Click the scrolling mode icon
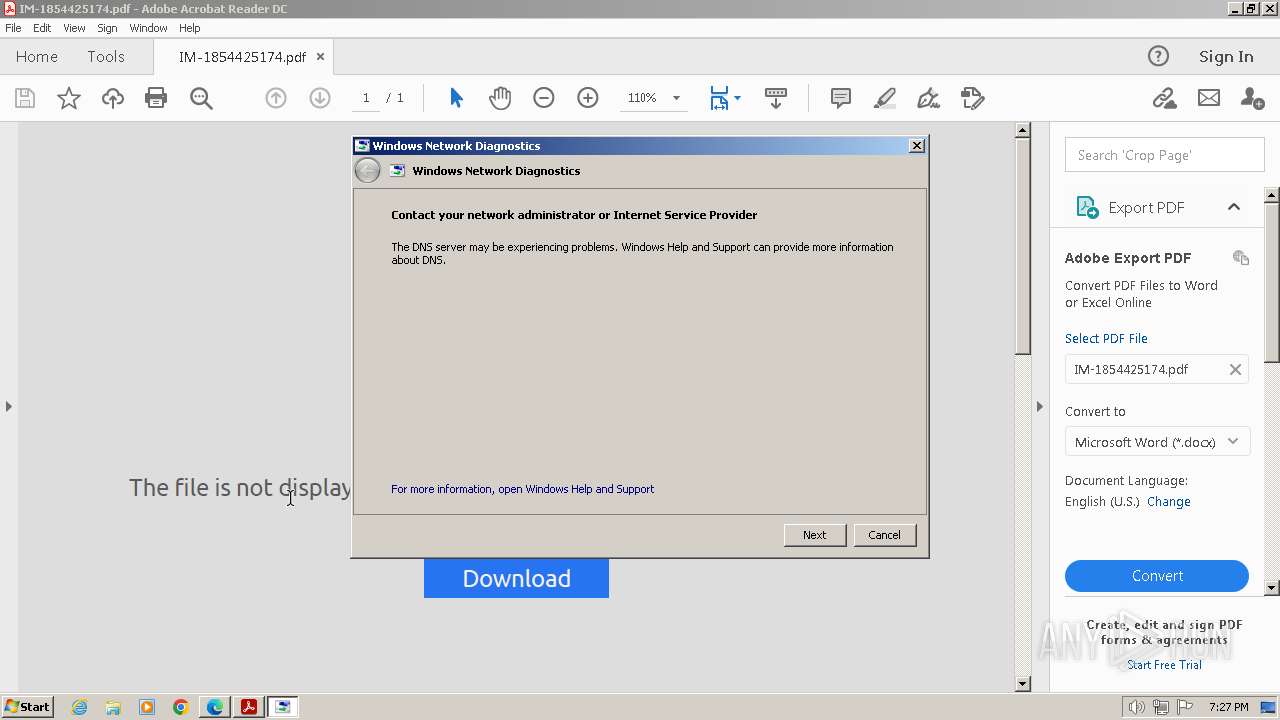This screenshot has height=720, width=1280. pos(776,98)
